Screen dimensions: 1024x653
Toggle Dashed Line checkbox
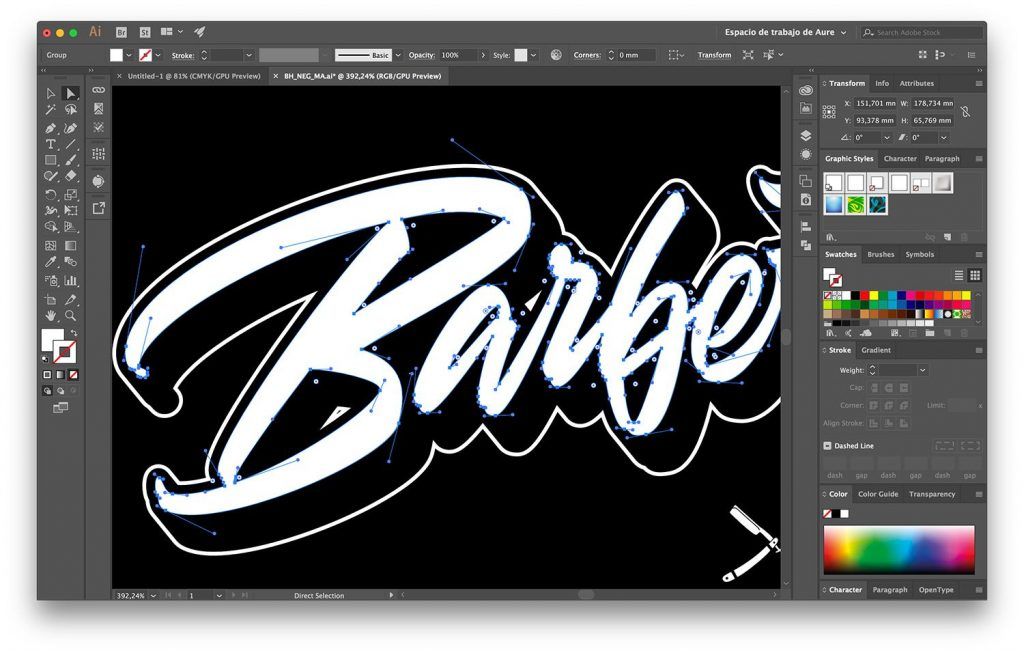tap(827, 446)
